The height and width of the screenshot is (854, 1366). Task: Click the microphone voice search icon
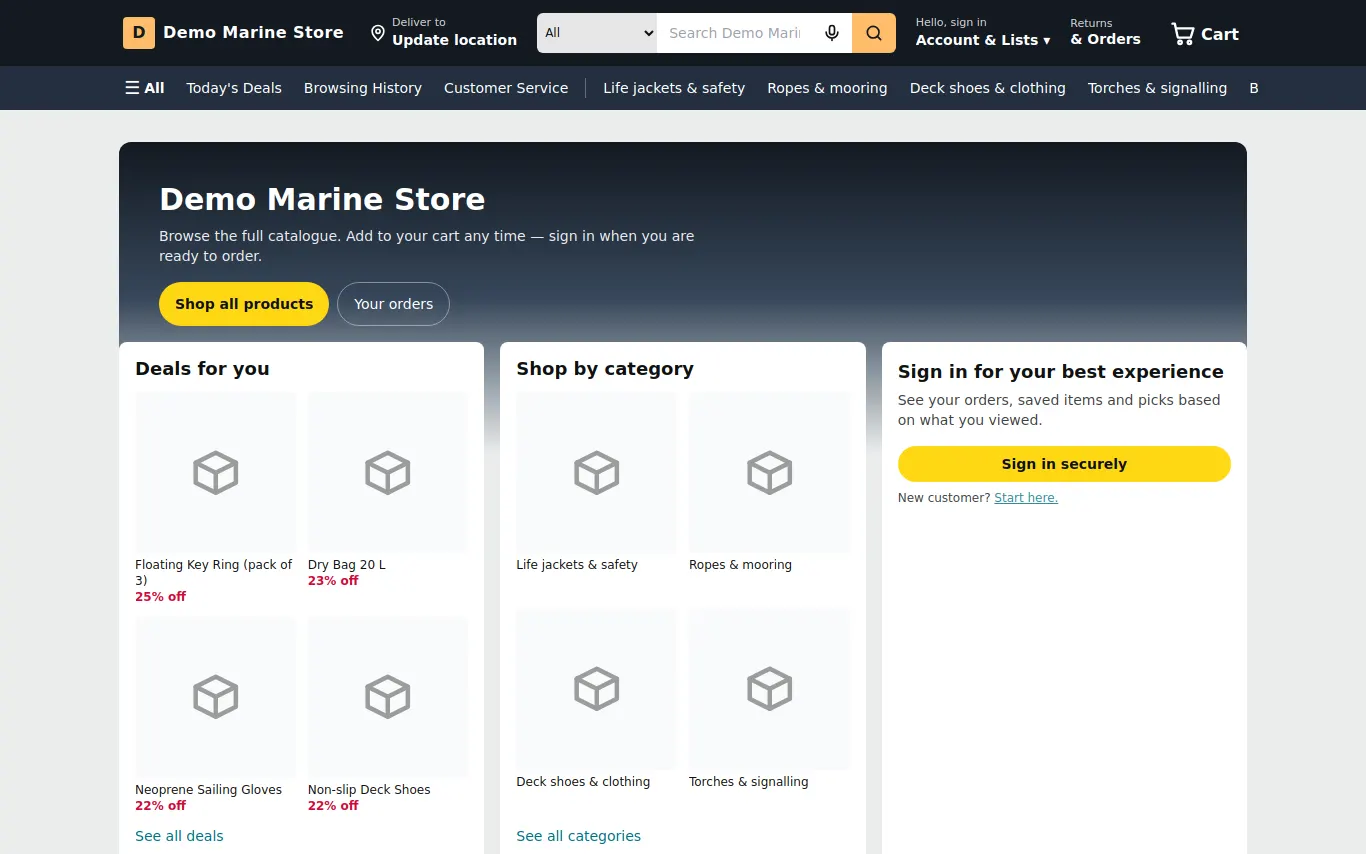(832, 33)
